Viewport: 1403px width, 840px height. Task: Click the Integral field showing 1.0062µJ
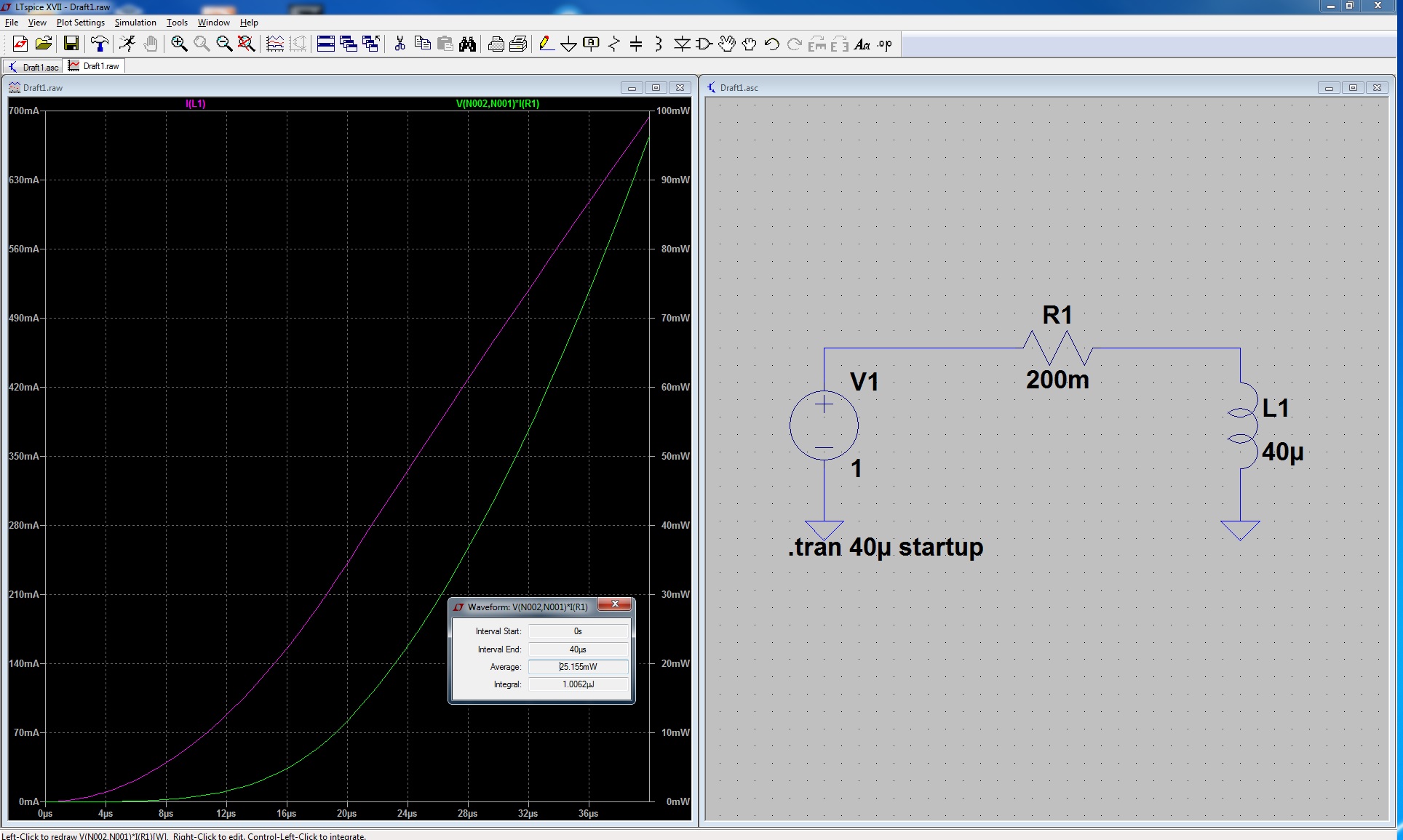click(578, 684)
